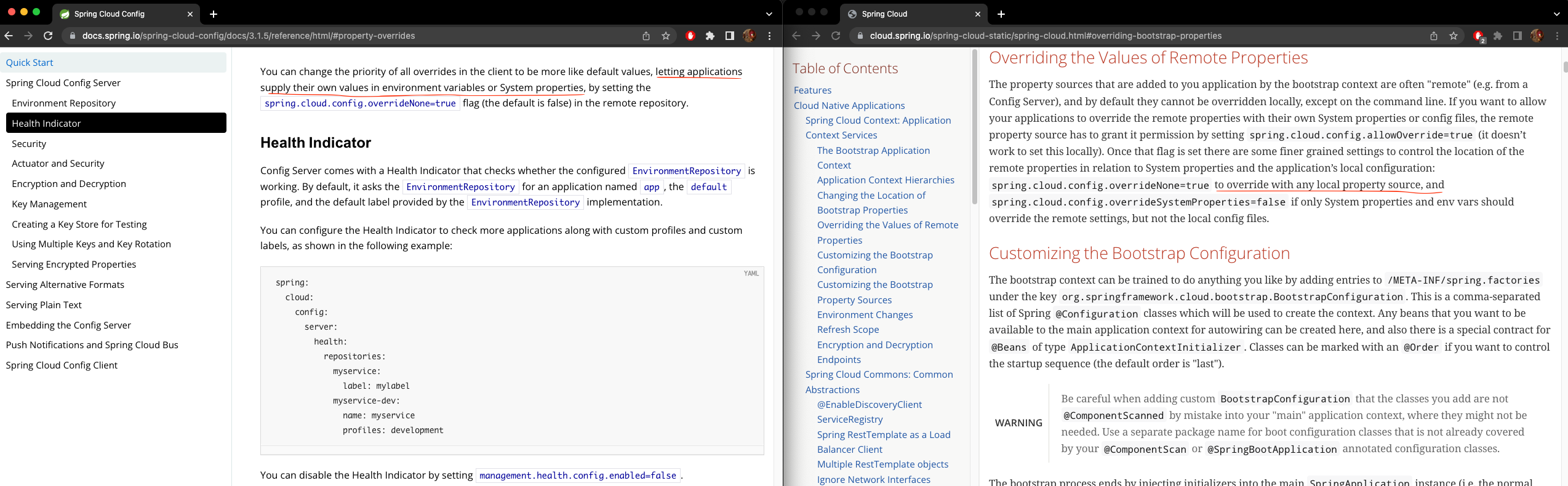
Task: Open Refresh Scope TOC link
Action: (848, 329)
